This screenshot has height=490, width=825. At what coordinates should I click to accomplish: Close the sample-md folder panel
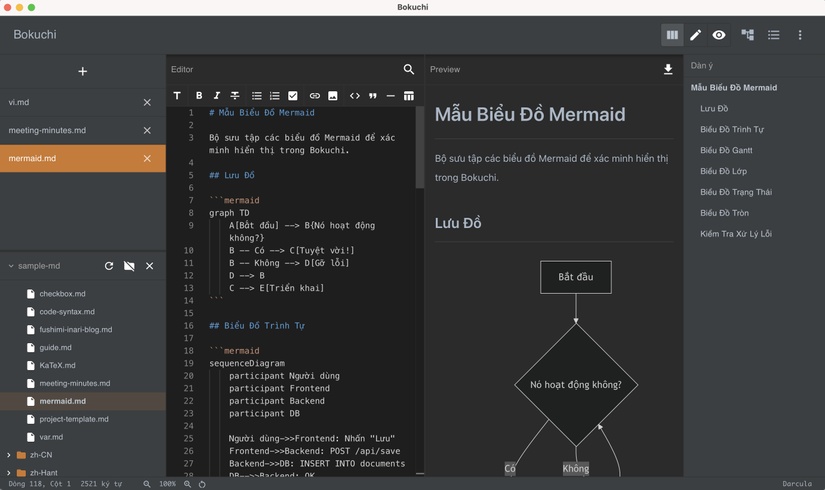pos(149,266)
